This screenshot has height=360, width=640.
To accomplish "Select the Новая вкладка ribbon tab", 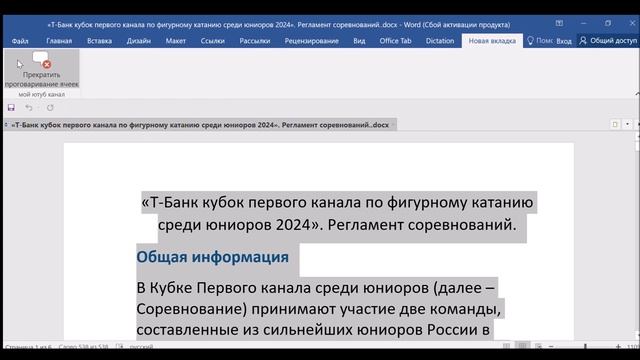I will click(492, 41).
